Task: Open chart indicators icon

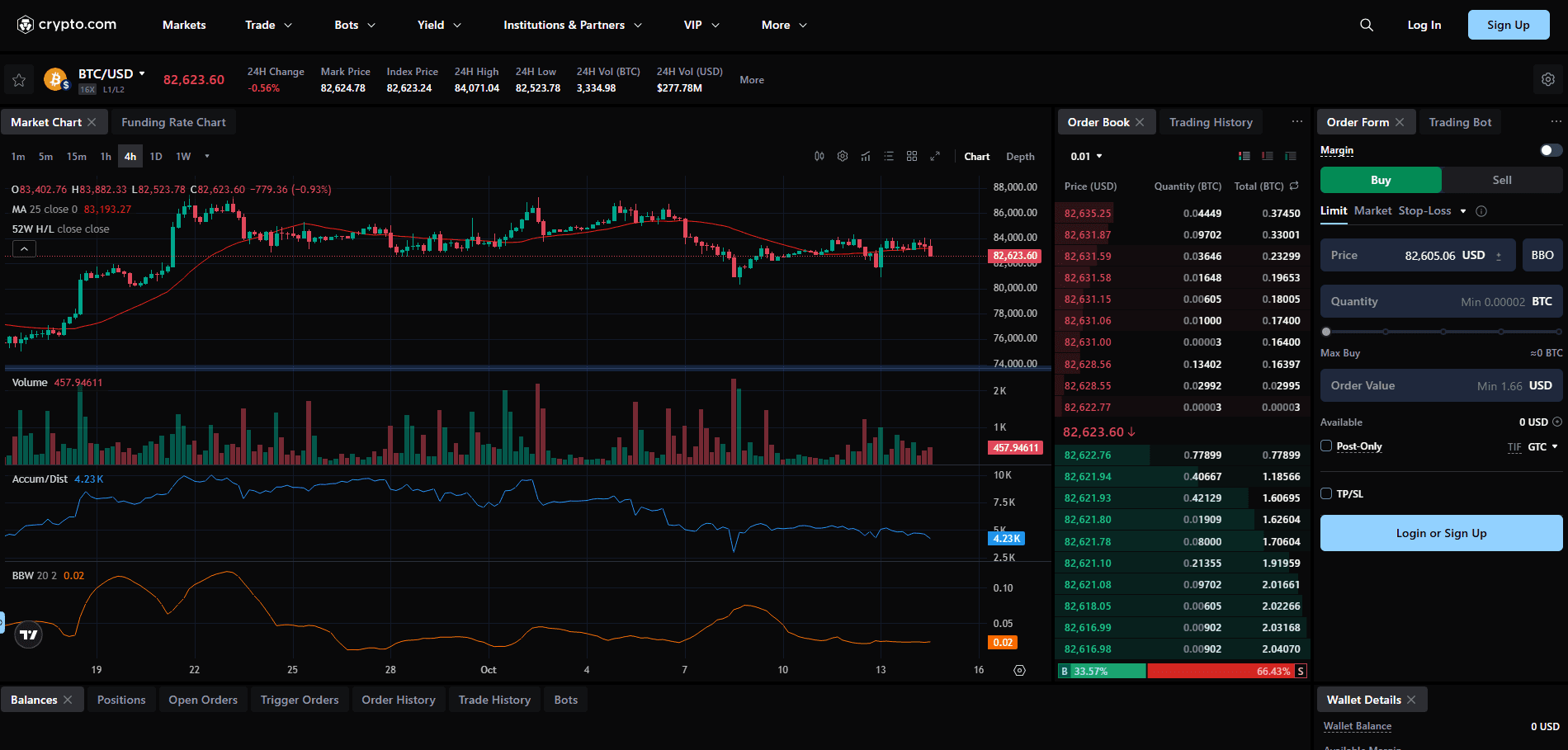Action: tap(866, 156)
